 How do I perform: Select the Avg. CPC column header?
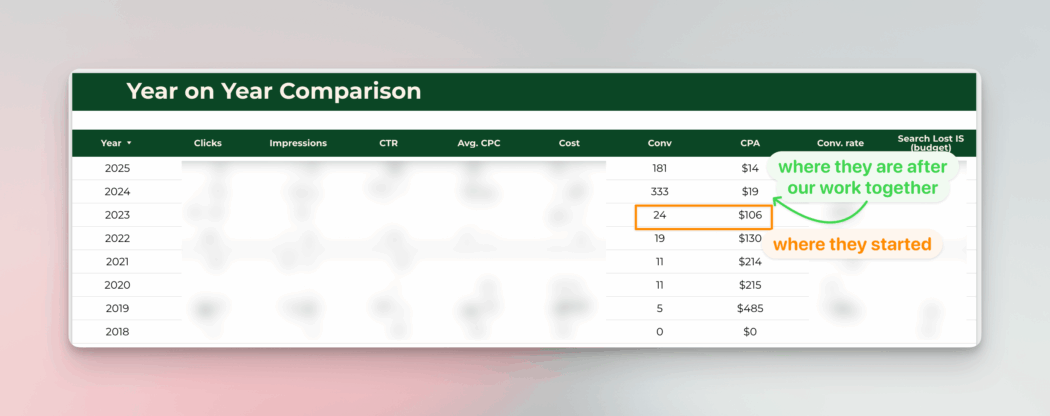pos(479,143)
